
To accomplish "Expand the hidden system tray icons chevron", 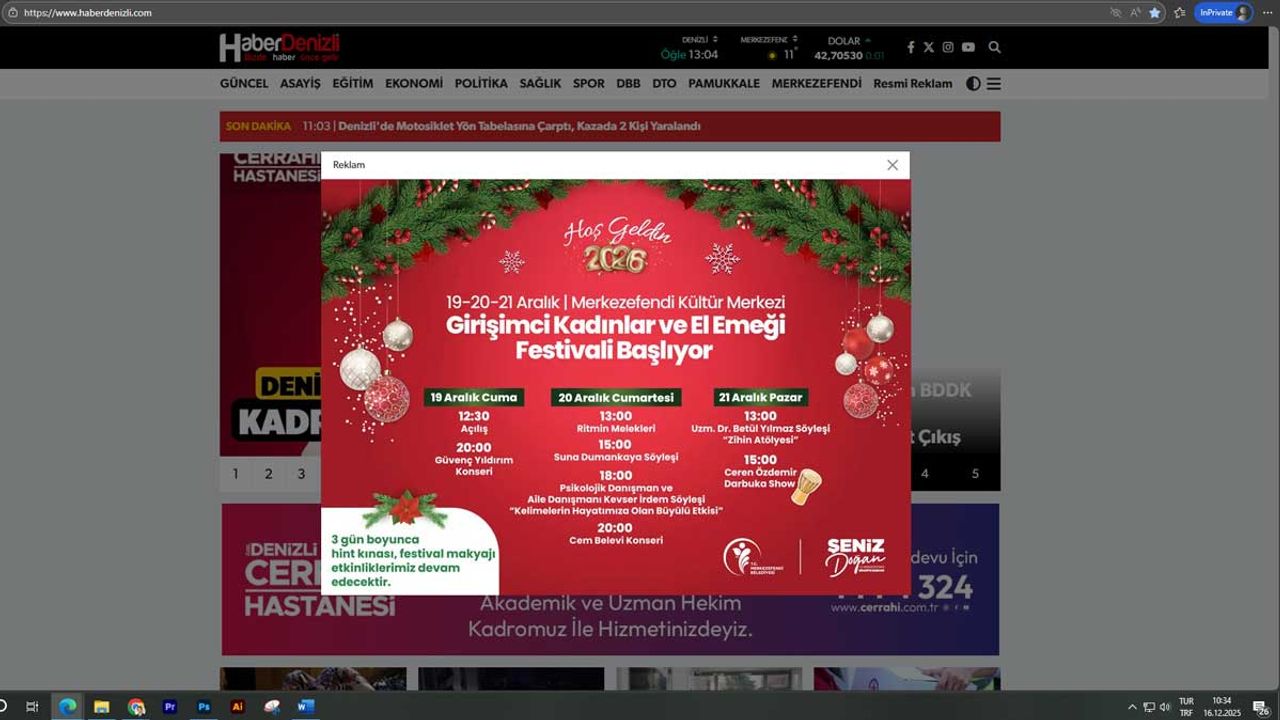I will point(1132,707).
